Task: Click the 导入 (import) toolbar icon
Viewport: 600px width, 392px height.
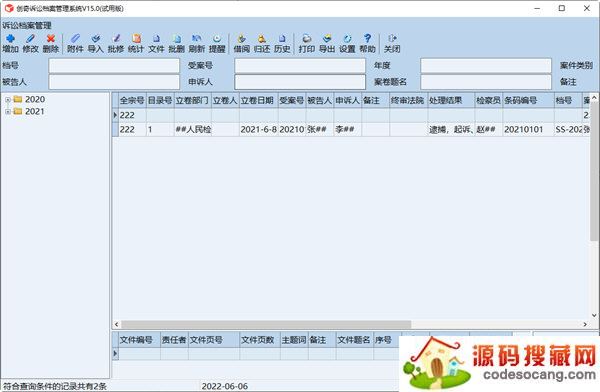Action: [96, 43]
